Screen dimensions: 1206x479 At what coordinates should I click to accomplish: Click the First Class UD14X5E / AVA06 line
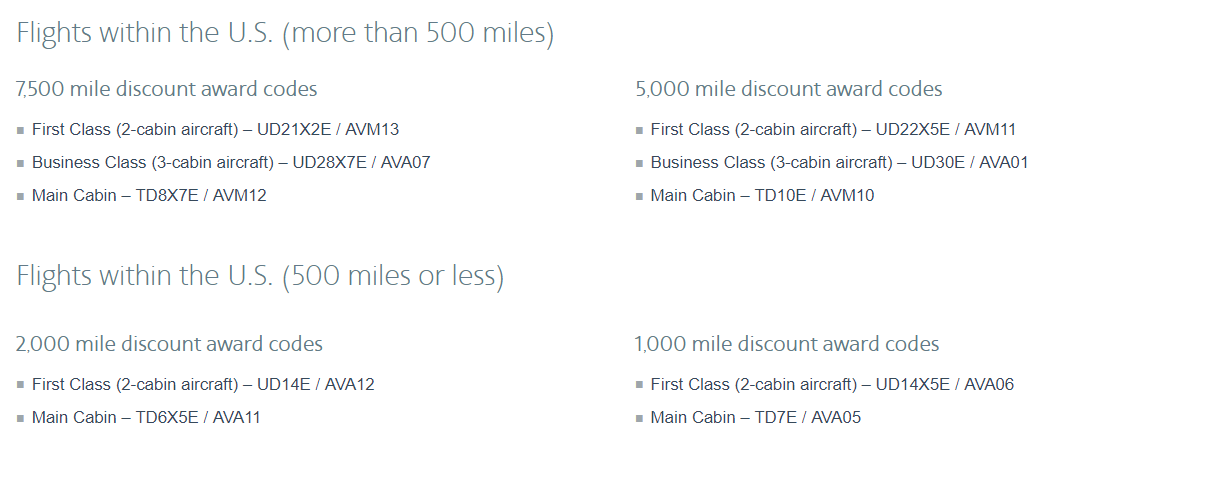(832, 384)
